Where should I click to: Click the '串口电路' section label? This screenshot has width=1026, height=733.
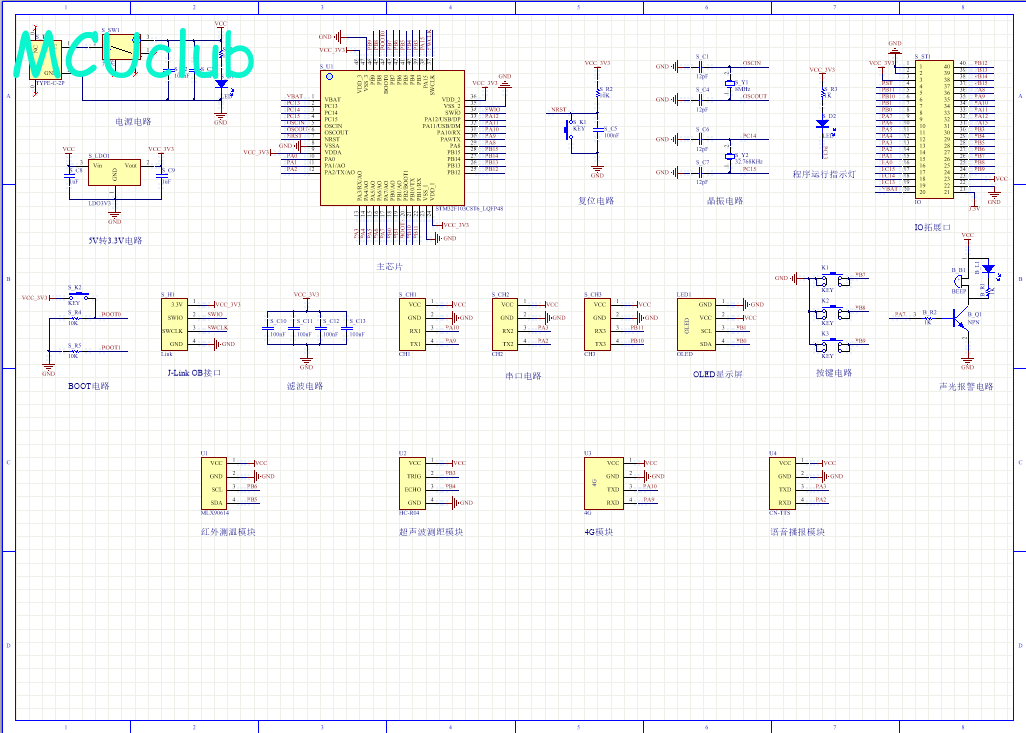point(523,376)
